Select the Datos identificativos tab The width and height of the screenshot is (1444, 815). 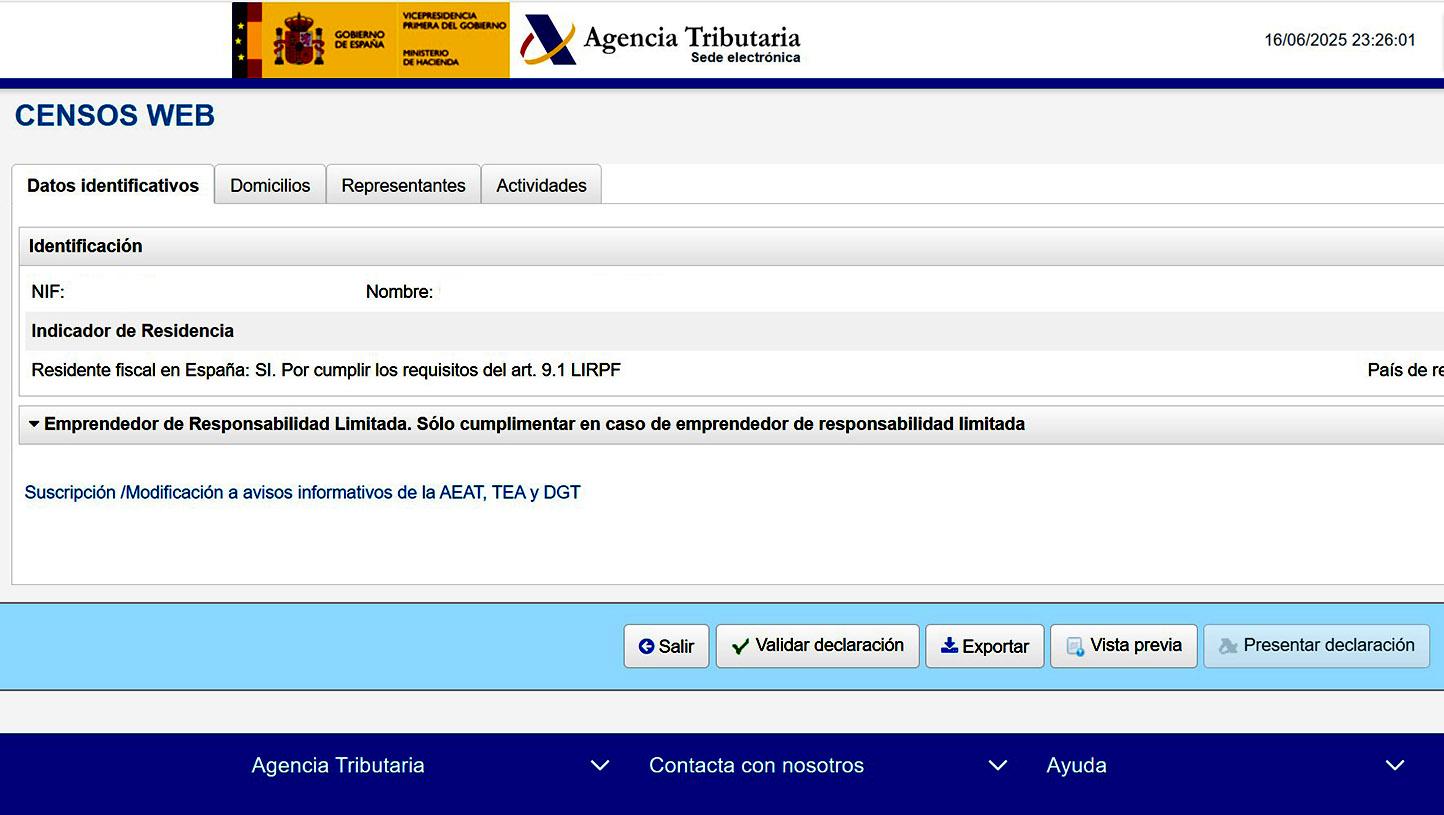[x=113, y=185]
